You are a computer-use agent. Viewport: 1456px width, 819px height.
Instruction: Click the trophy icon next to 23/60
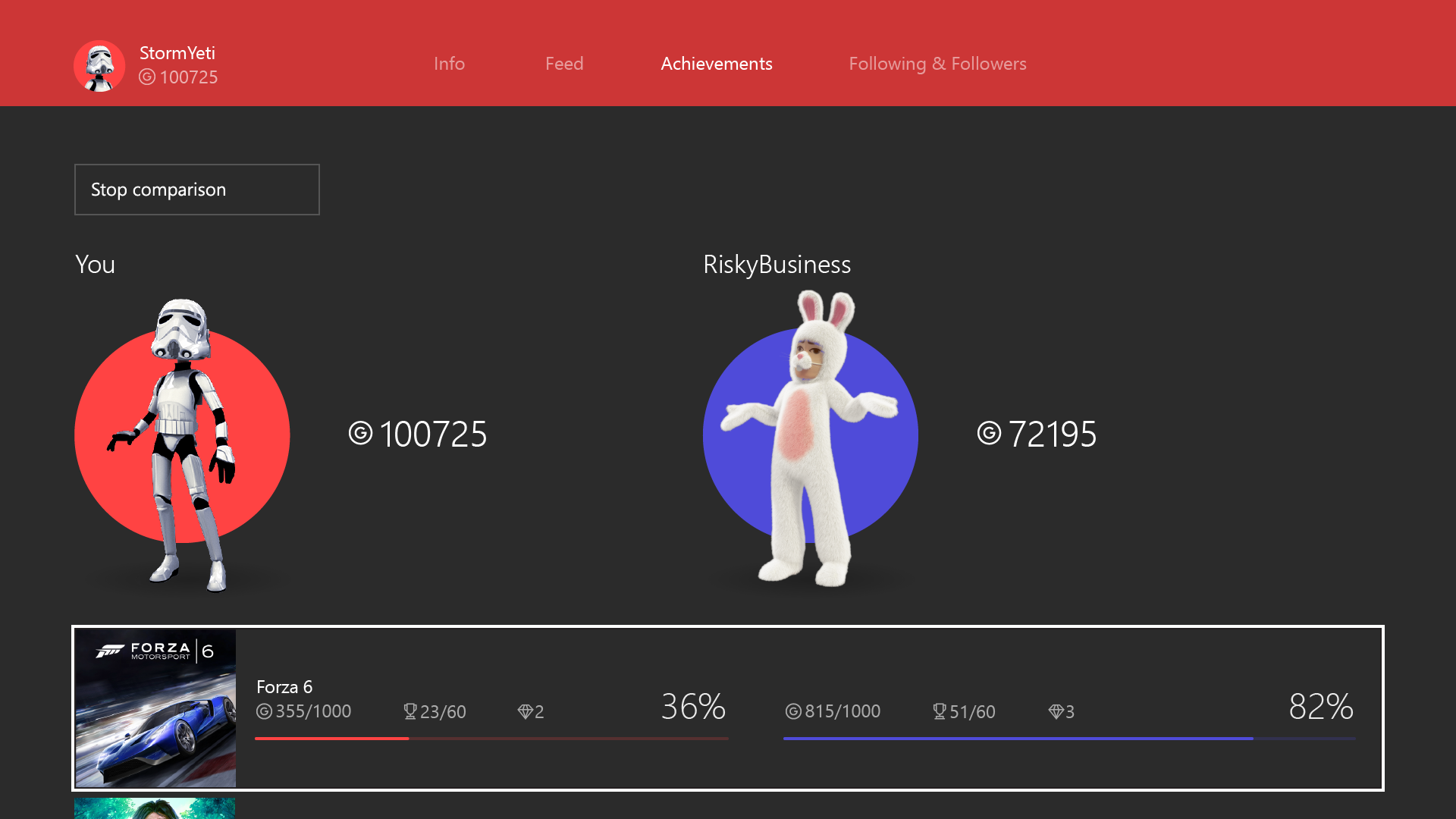410,711
